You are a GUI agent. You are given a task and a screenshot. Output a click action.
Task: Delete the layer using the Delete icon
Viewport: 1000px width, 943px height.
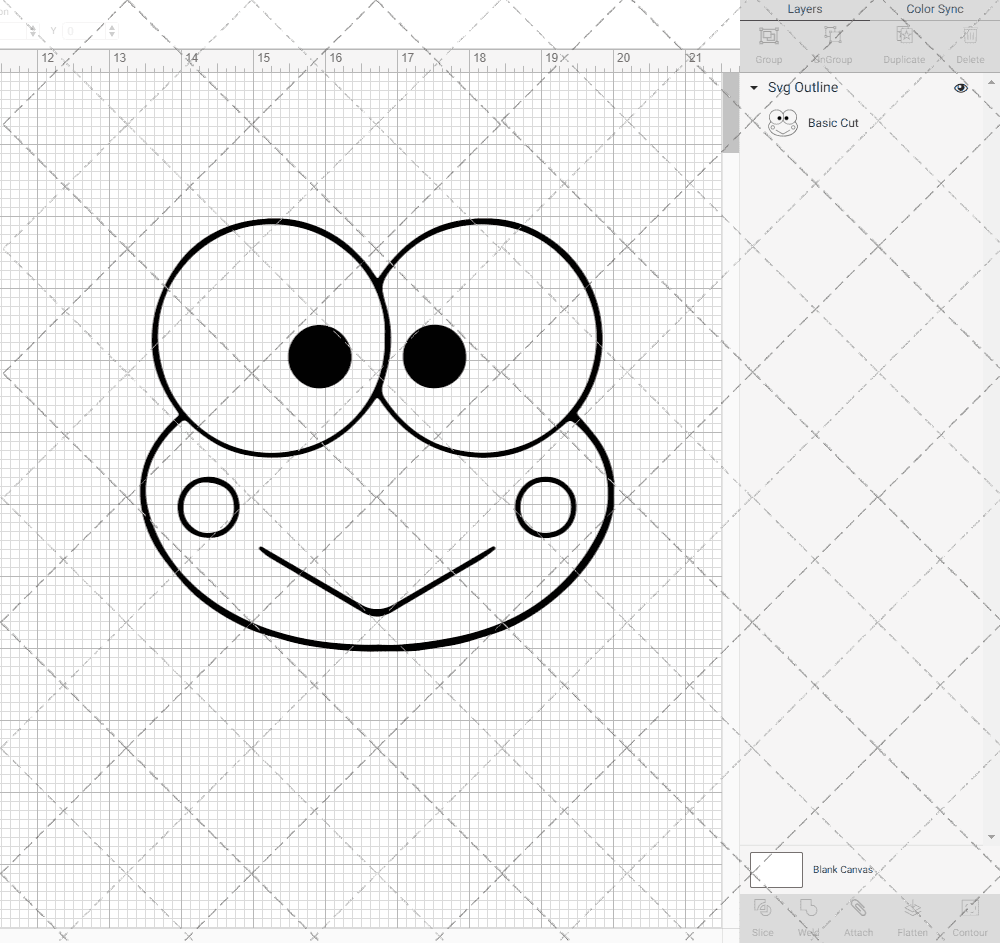[968, 42]
